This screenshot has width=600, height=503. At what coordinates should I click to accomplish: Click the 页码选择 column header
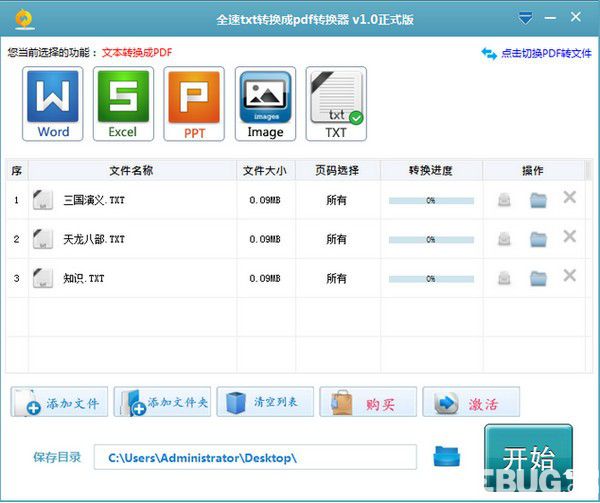pos(338,170)
